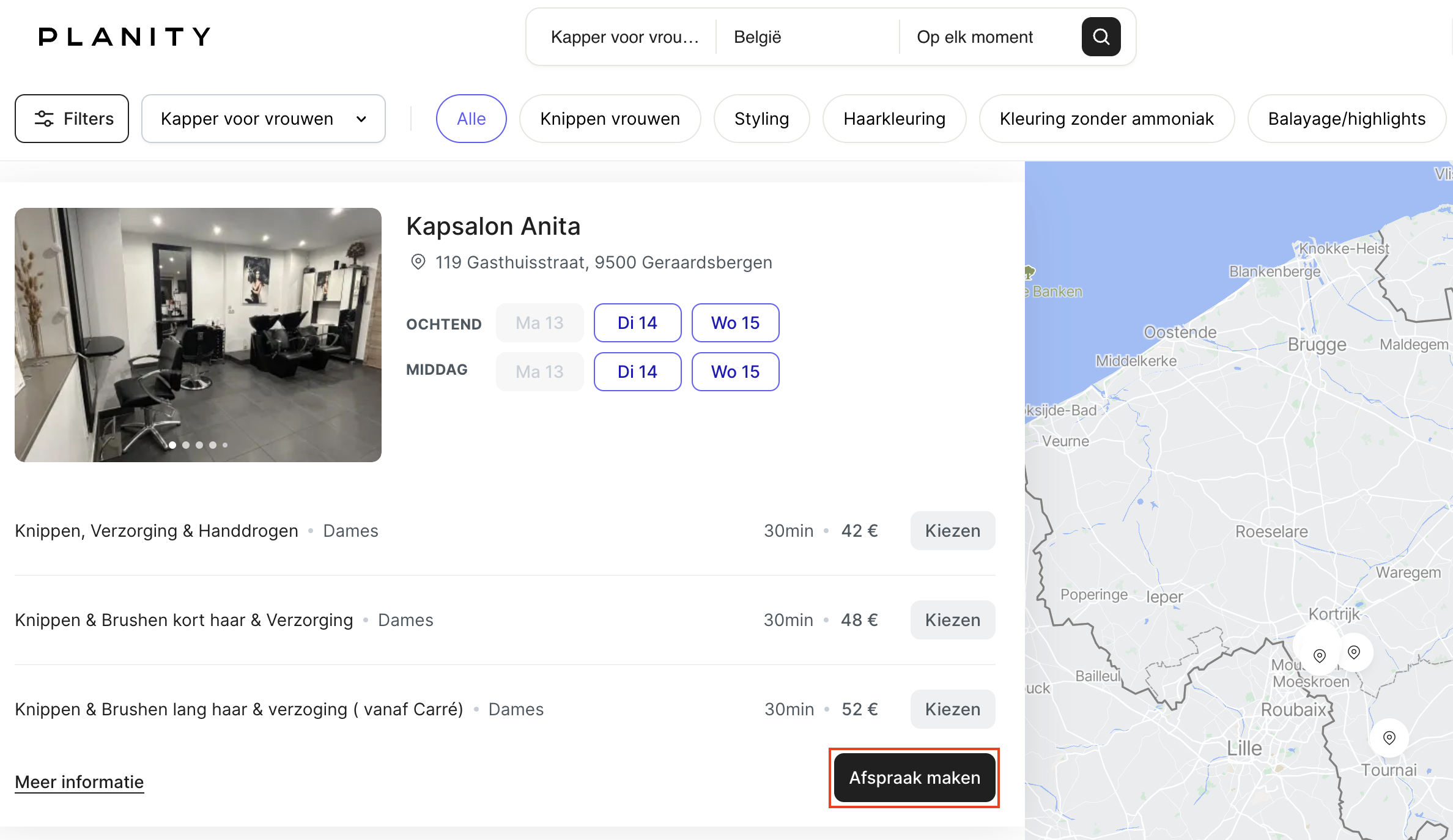Click the Ieper label on the map
Screen dimensions: 1453x840
tap(1164, 597)
